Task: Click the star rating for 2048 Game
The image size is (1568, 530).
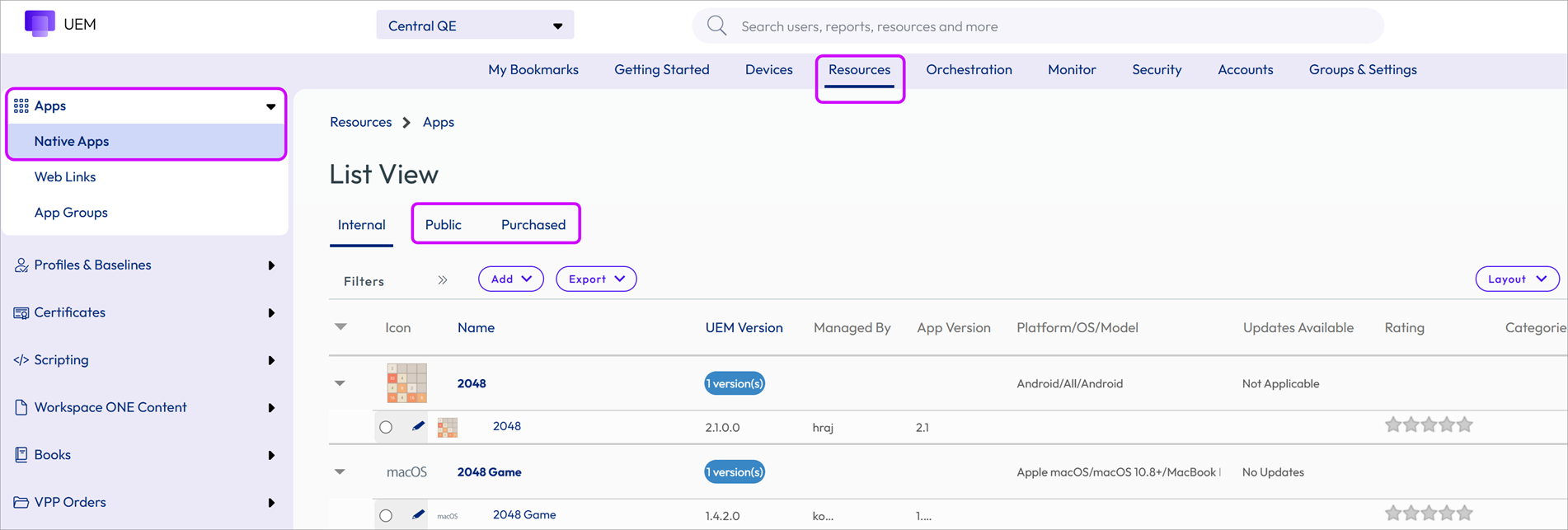Action: [1429, 514]
